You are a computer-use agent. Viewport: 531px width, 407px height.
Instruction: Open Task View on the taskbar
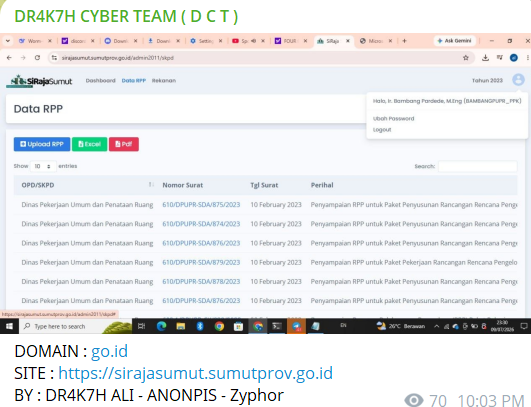142,326
